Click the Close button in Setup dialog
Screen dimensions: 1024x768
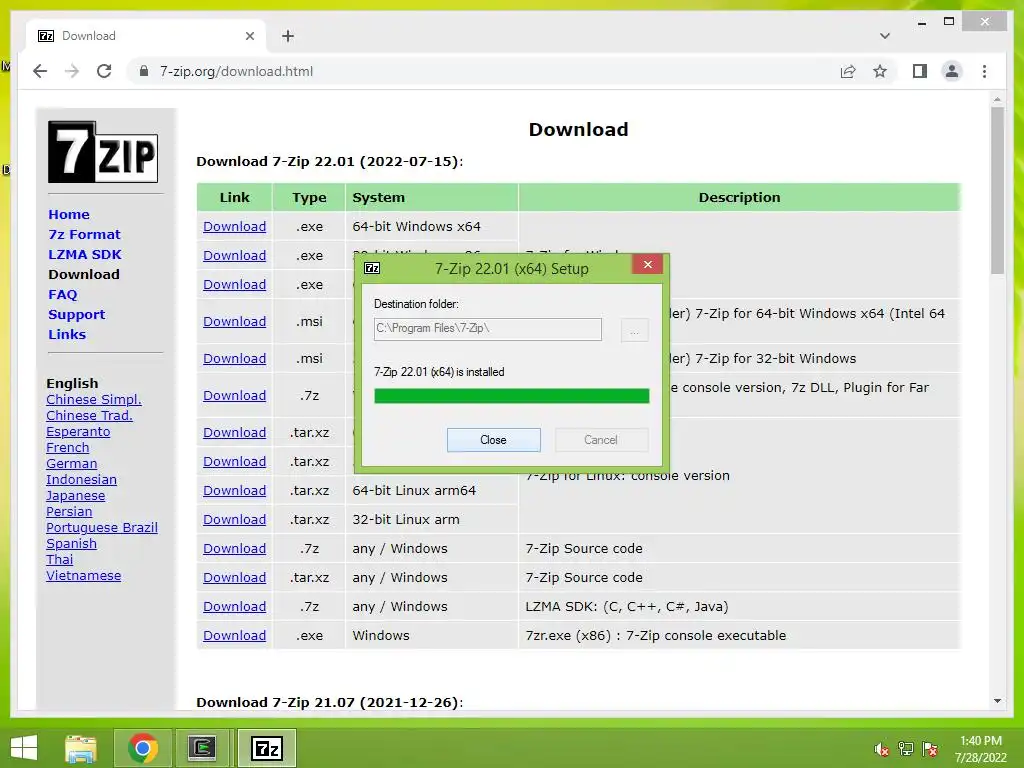(x=494, y=440)
